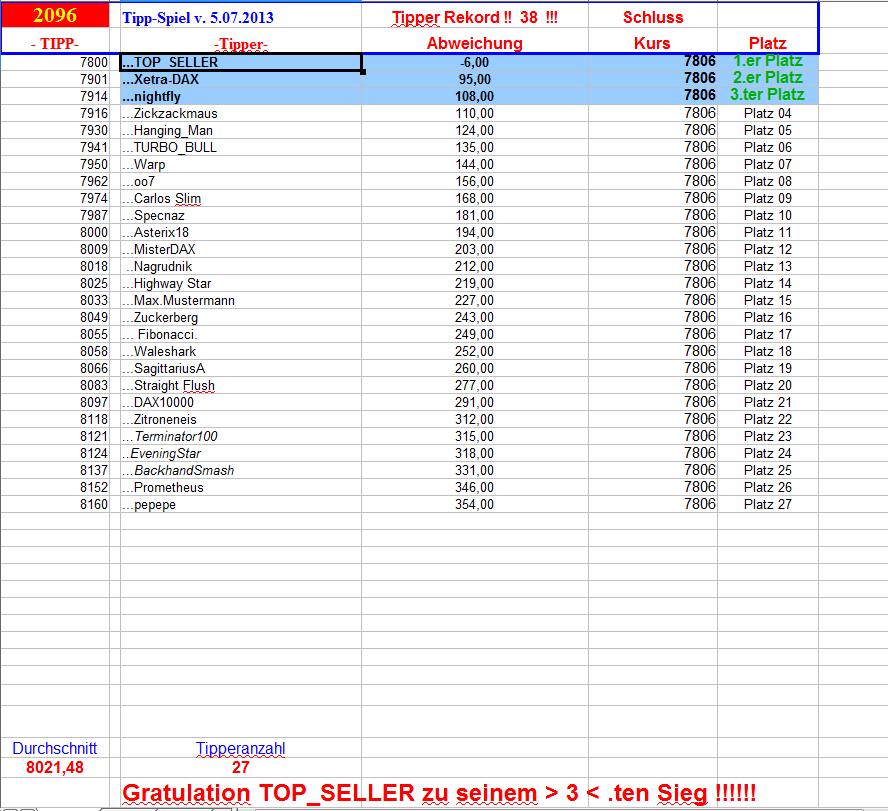Click the deviation value -6,00

pyautogui.click(x=475, y=62)
